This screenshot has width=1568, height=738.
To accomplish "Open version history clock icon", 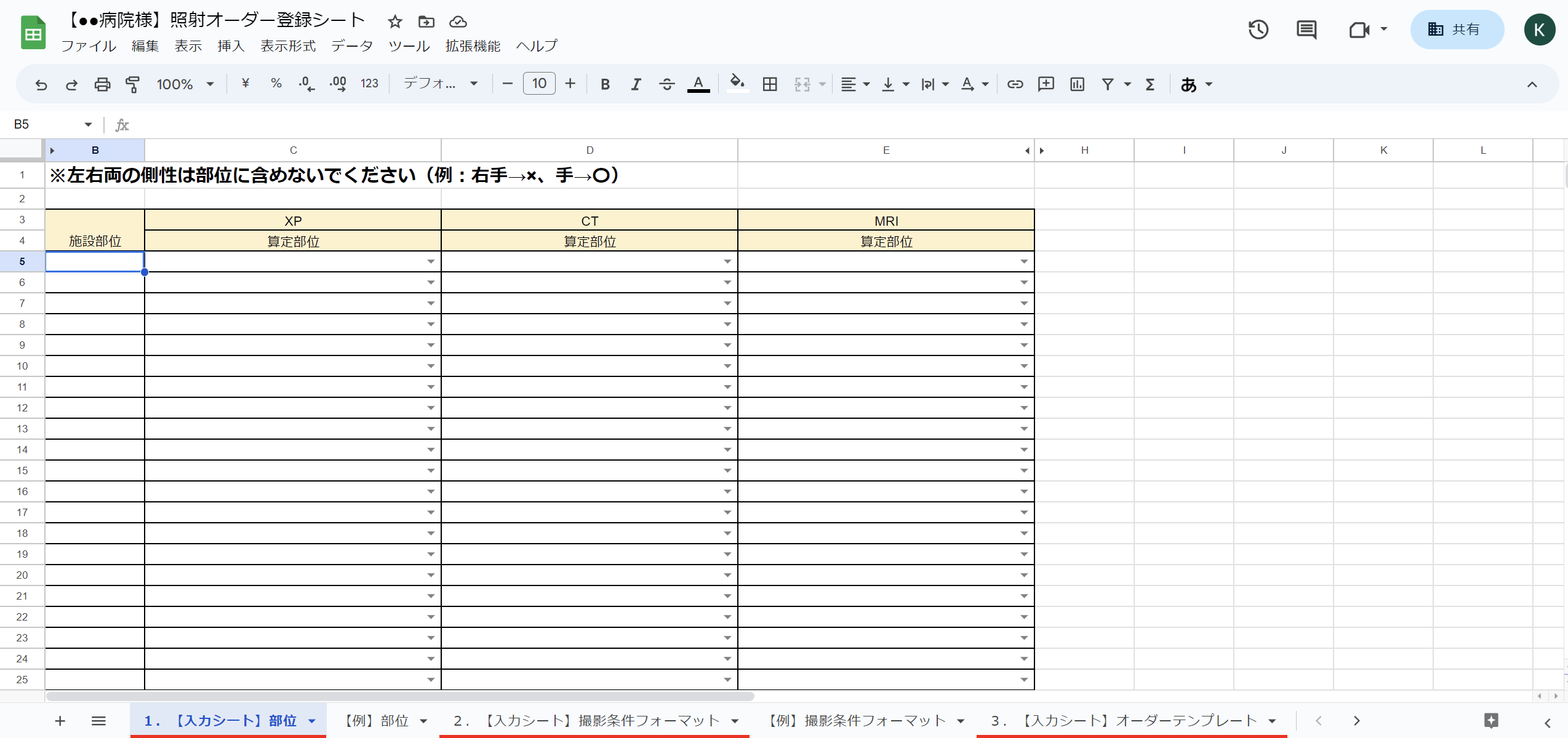I will 1258,30.
